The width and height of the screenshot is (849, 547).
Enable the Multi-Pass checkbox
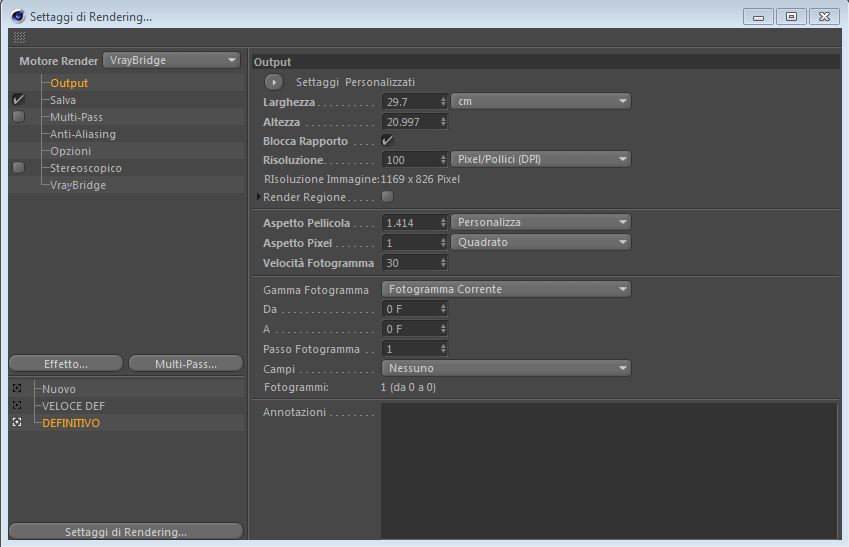(18, 116)
